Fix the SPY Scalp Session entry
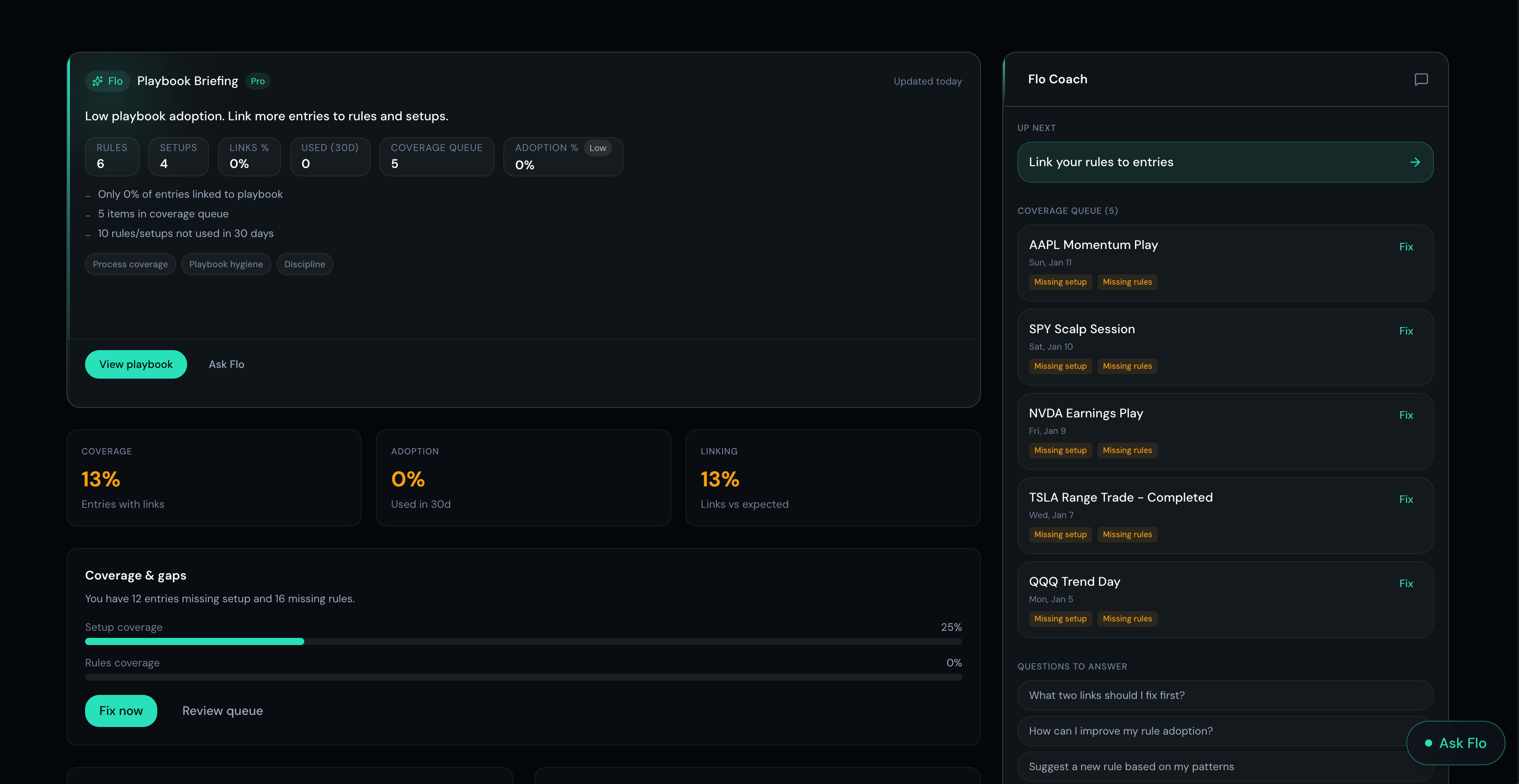Screen dimensions: 1519x784 [1406, 331]
